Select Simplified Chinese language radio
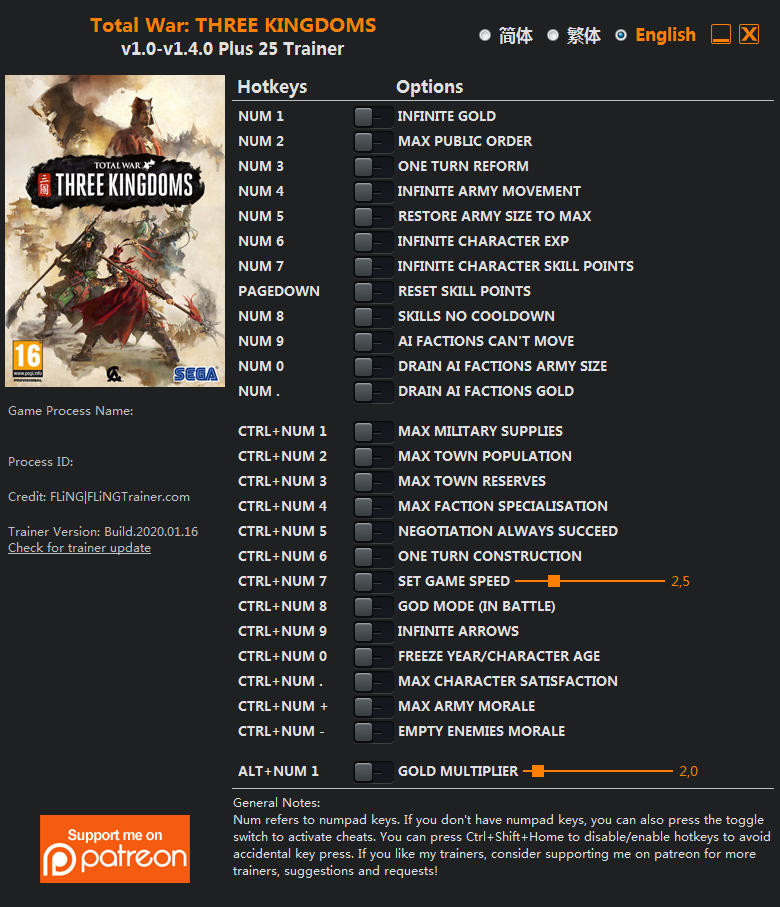Image resolution: width=780 pixels, height=907 pixels. (485, 35)
